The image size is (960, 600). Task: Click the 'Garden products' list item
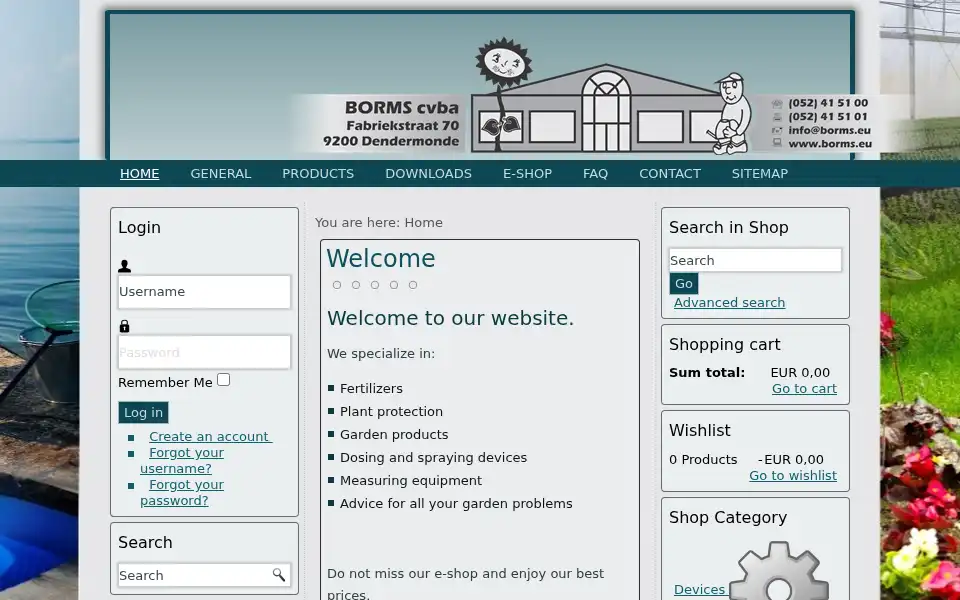[394, 435]
